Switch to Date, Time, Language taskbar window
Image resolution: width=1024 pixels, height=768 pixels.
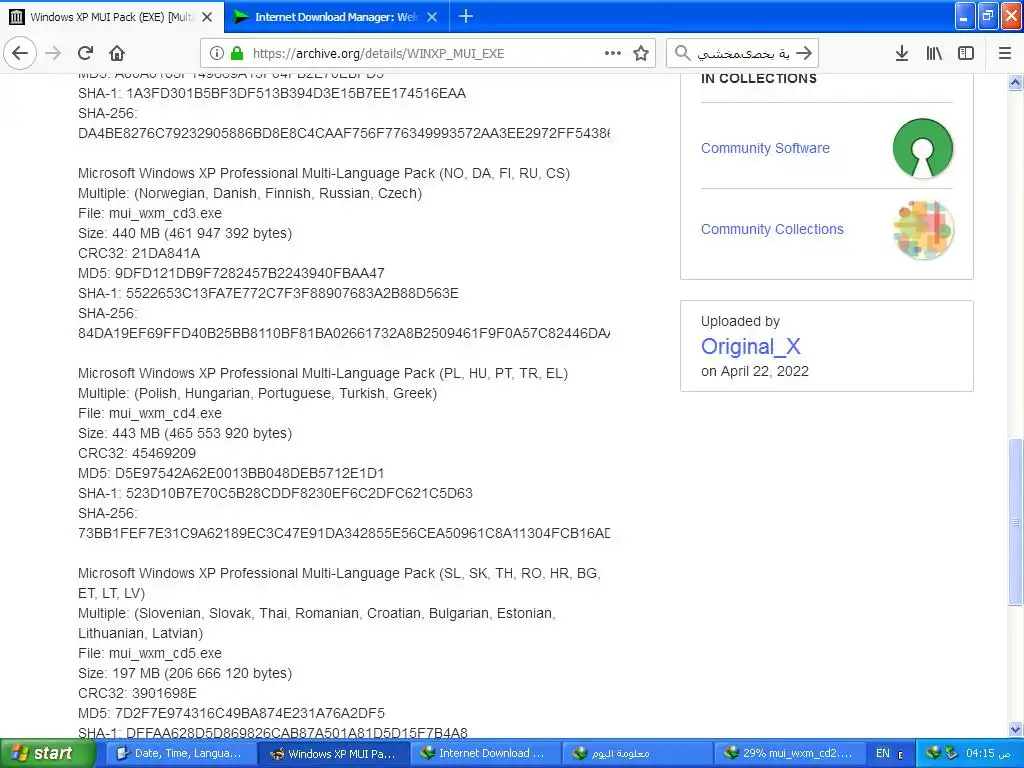tap(180, 754)
